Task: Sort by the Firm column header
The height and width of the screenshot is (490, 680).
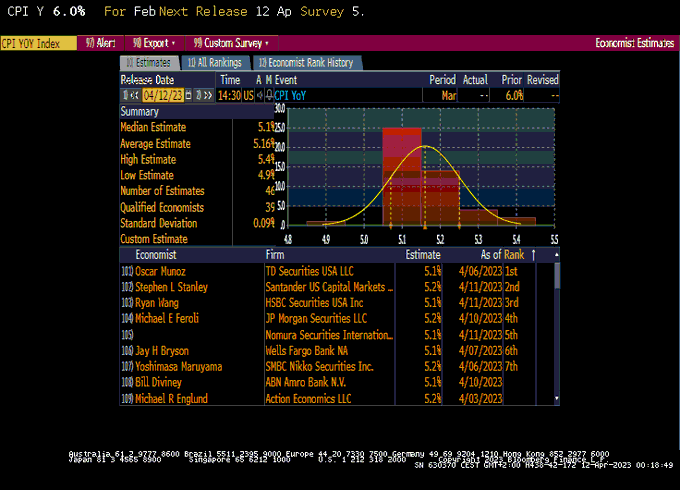Action: 274,255
